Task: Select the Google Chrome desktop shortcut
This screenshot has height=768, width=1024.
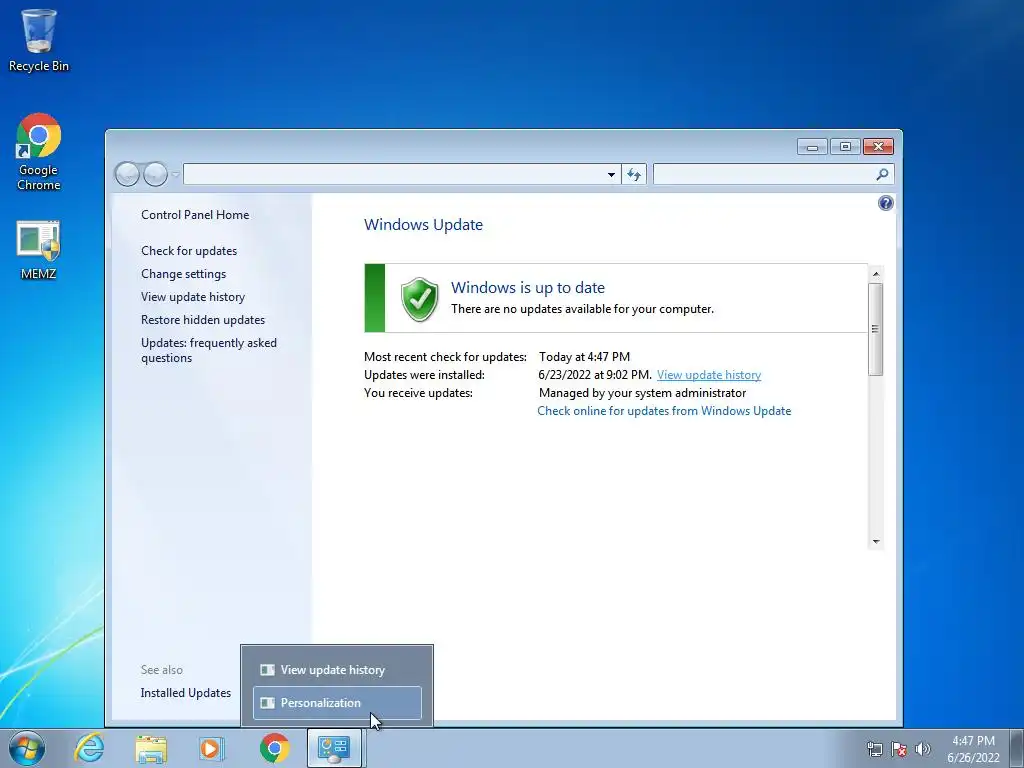Action: click(x=39, y=152)
